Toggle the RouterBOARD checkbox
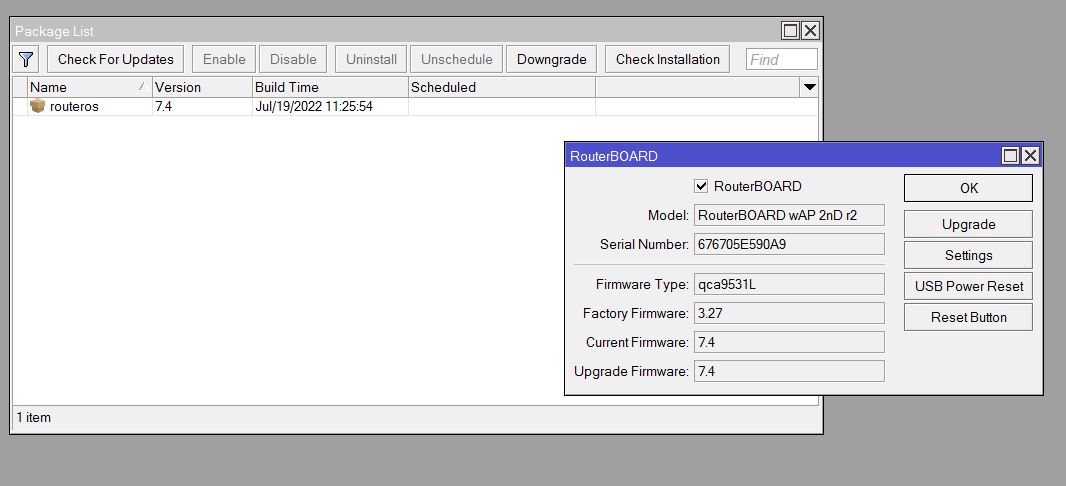Screen dimensions: 1066x486 click(701, 186)
